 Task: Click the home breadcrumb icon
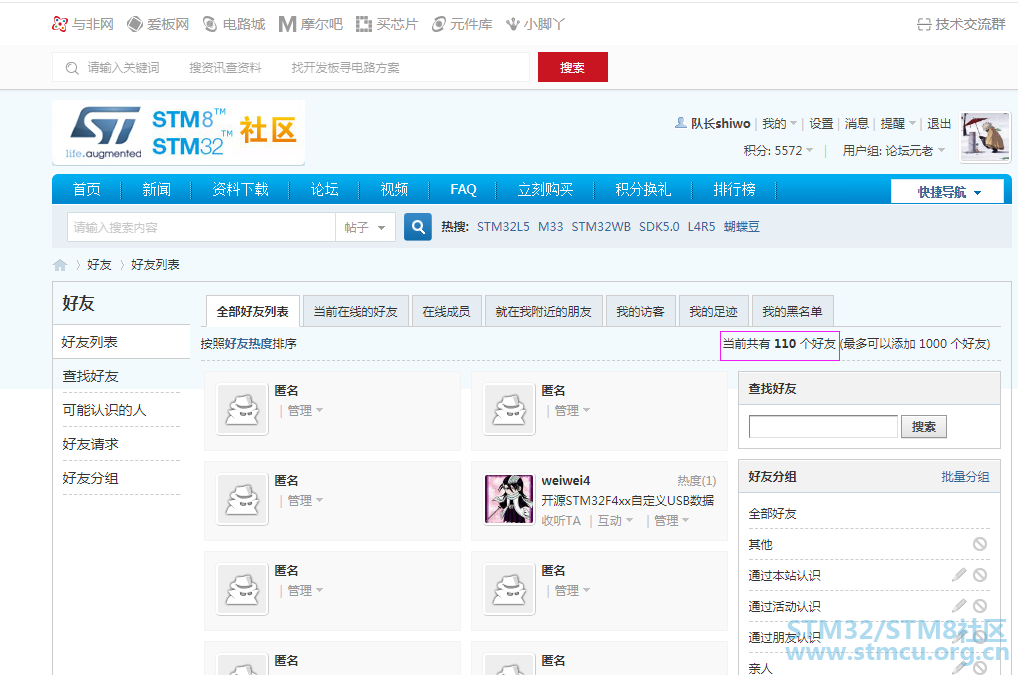pyautogui.click(x=60, y=265)
